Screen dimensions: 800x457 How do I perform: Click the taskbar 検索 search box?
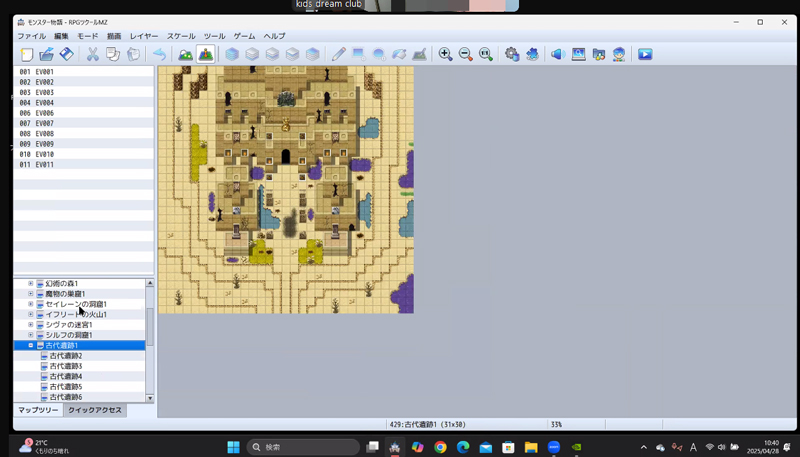[x=304, y=447]
